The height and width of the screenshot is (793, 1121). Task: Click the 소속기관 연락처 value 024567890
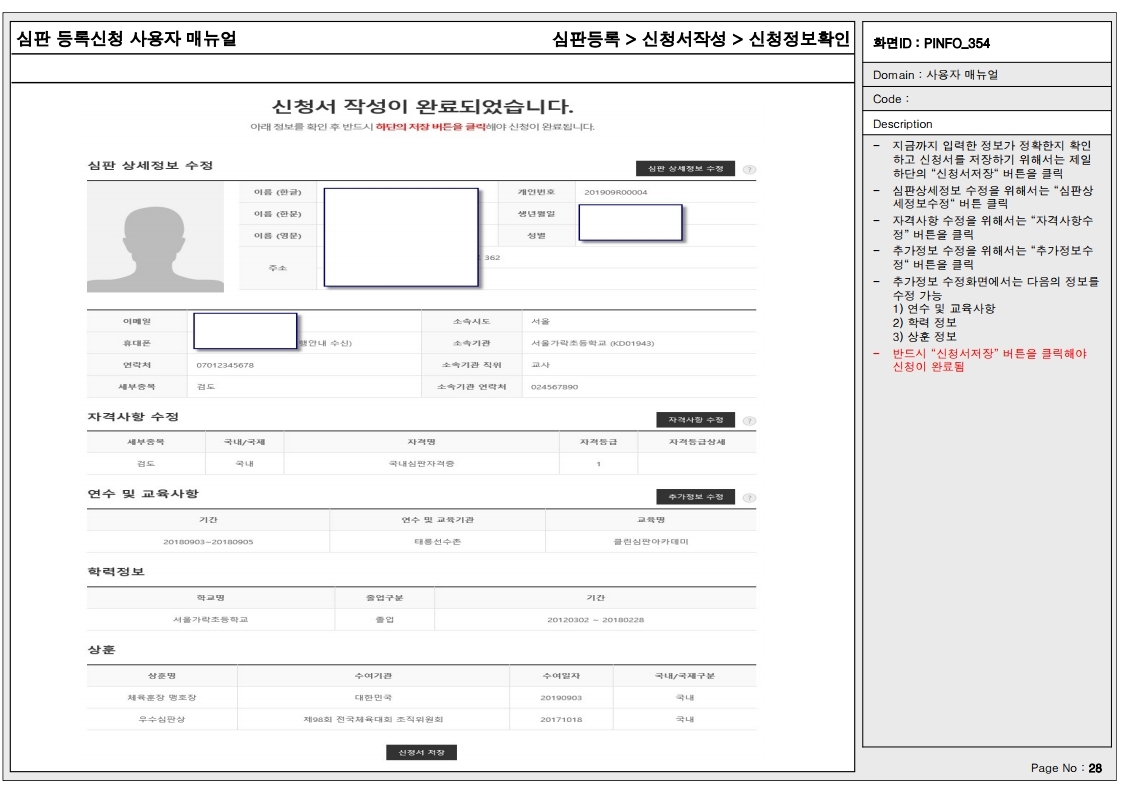point(554,387)
